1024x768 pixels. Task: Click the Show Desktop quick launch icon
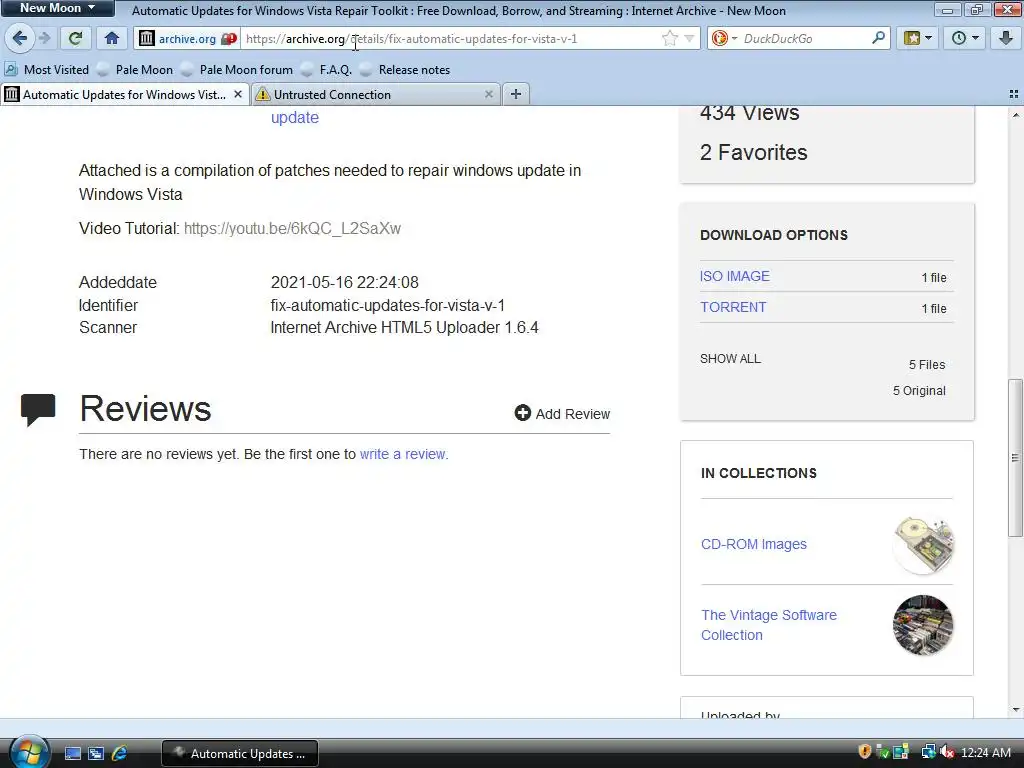point(72,754)
